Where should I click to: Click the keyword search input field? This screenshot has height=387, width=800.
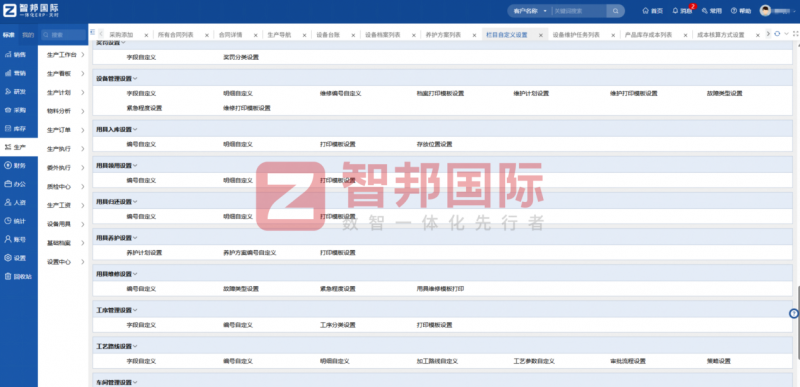coord(579,11)
